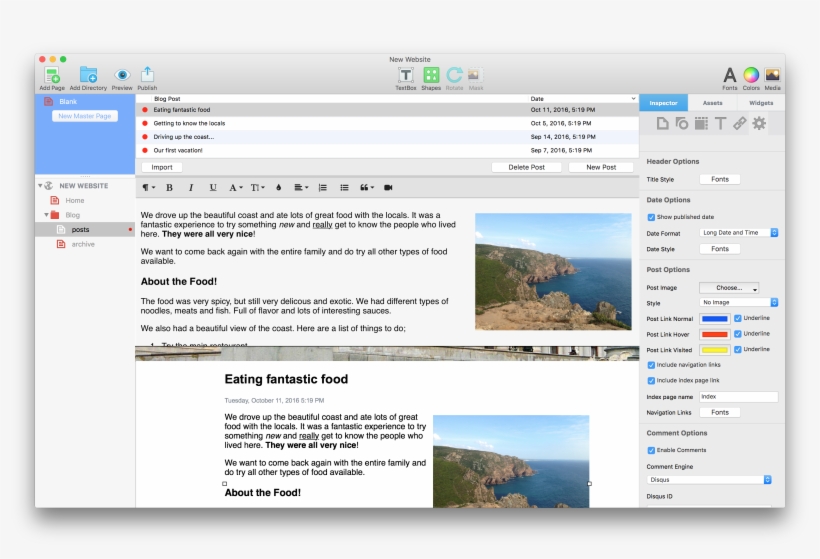Collapse the NEW WEBSITE tree
Screen dimensions: 820x559
pos(40,186)
